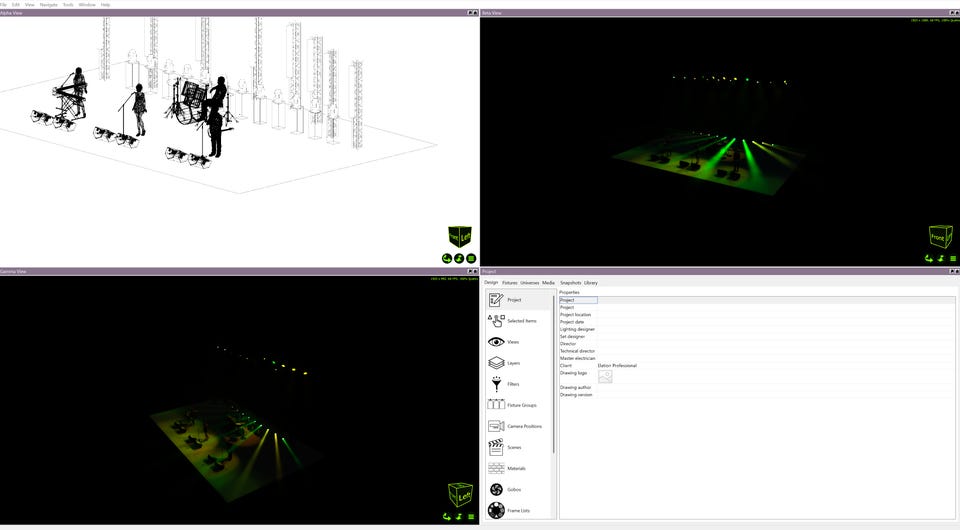Switch to the Fixtures tab
This screenshot has width=960, height=530.
pyautogui.click(x=509, y=283)
